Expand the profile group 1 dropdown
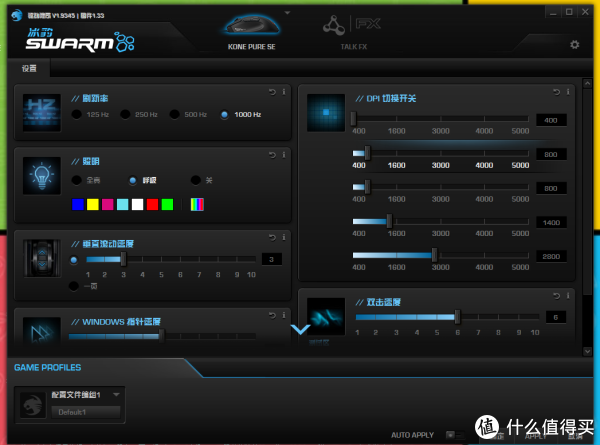 [x=116, y=394]
